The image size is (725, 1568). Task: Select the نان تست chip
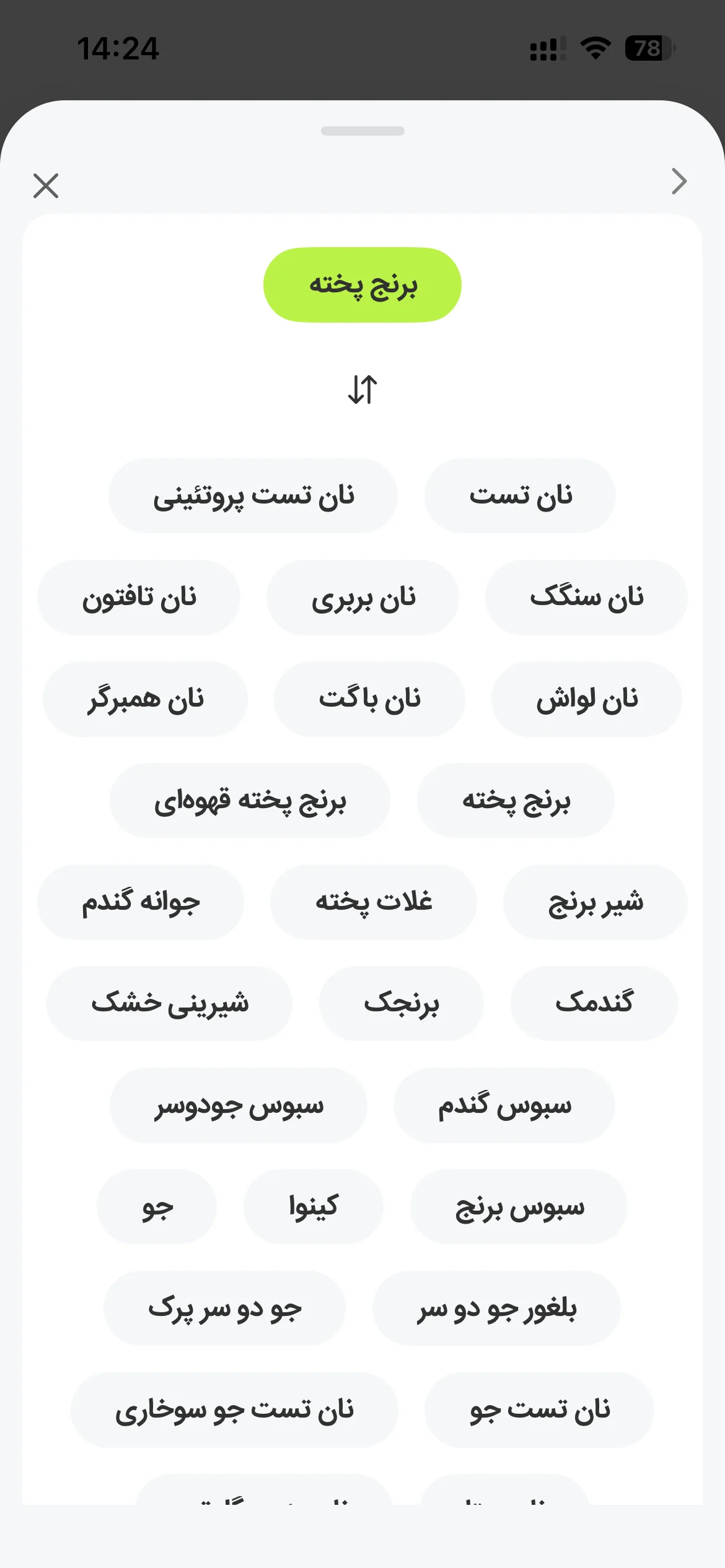[520, 495]
